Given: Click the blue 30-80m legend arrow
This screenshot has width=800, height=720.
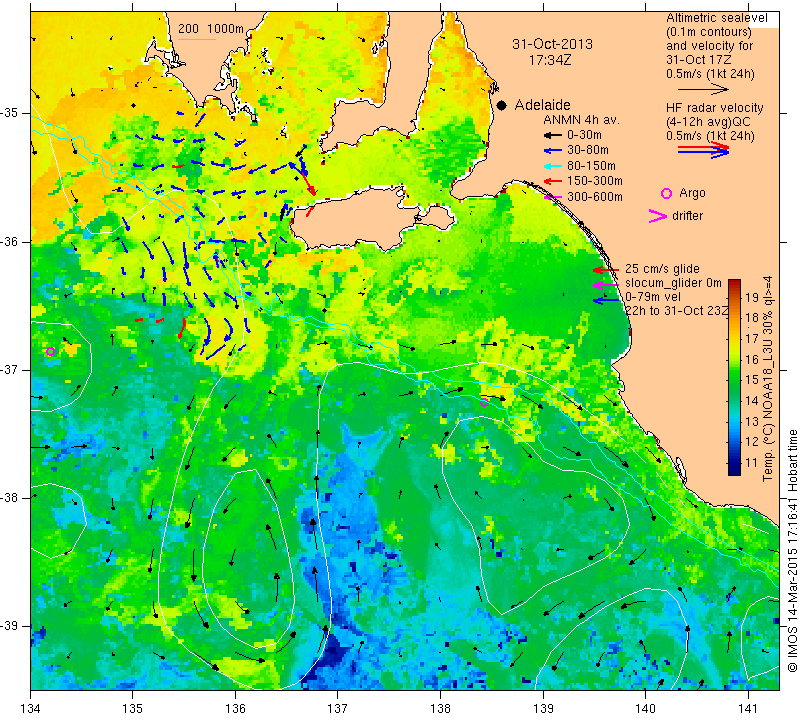Looking at the screenshot, I should (x=553, y=151).
